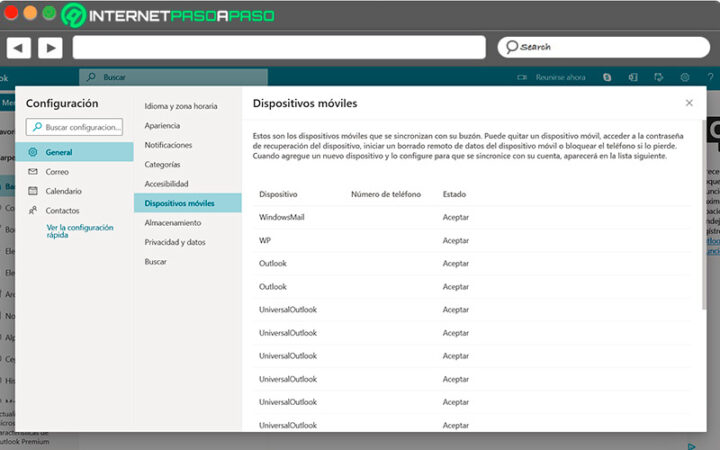The image size is (720, 450).
Task: Open the settings gear icon in header
Action: [685, 77]
